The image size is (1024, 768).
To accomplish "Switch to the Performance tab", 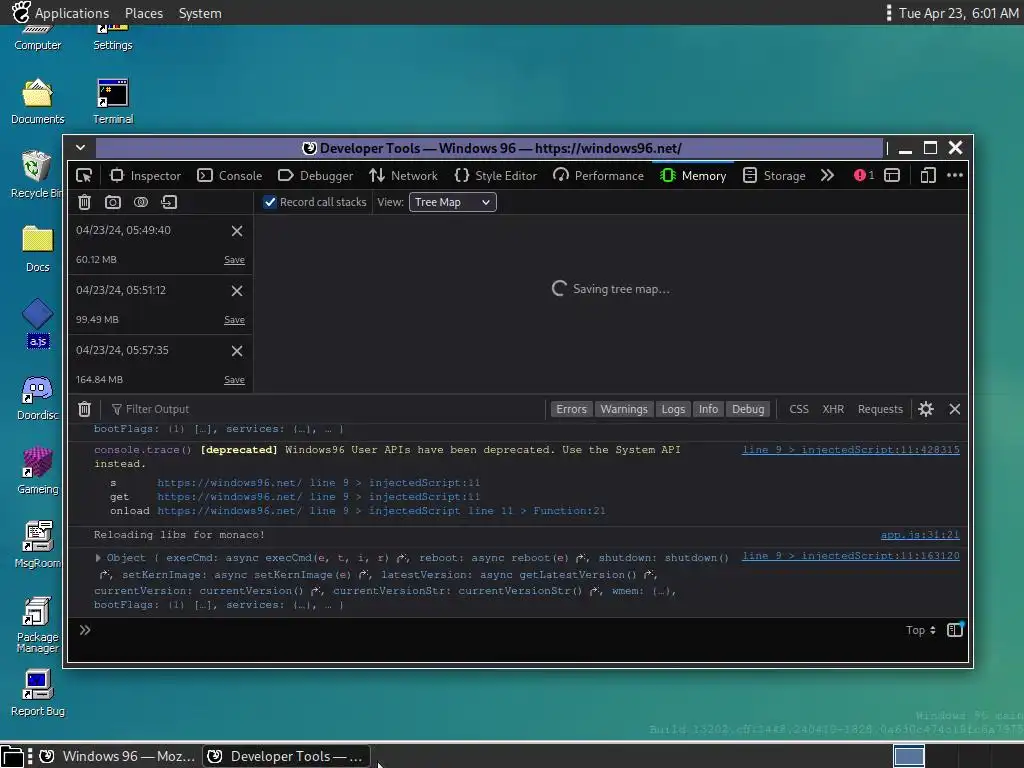I will 598,176.
